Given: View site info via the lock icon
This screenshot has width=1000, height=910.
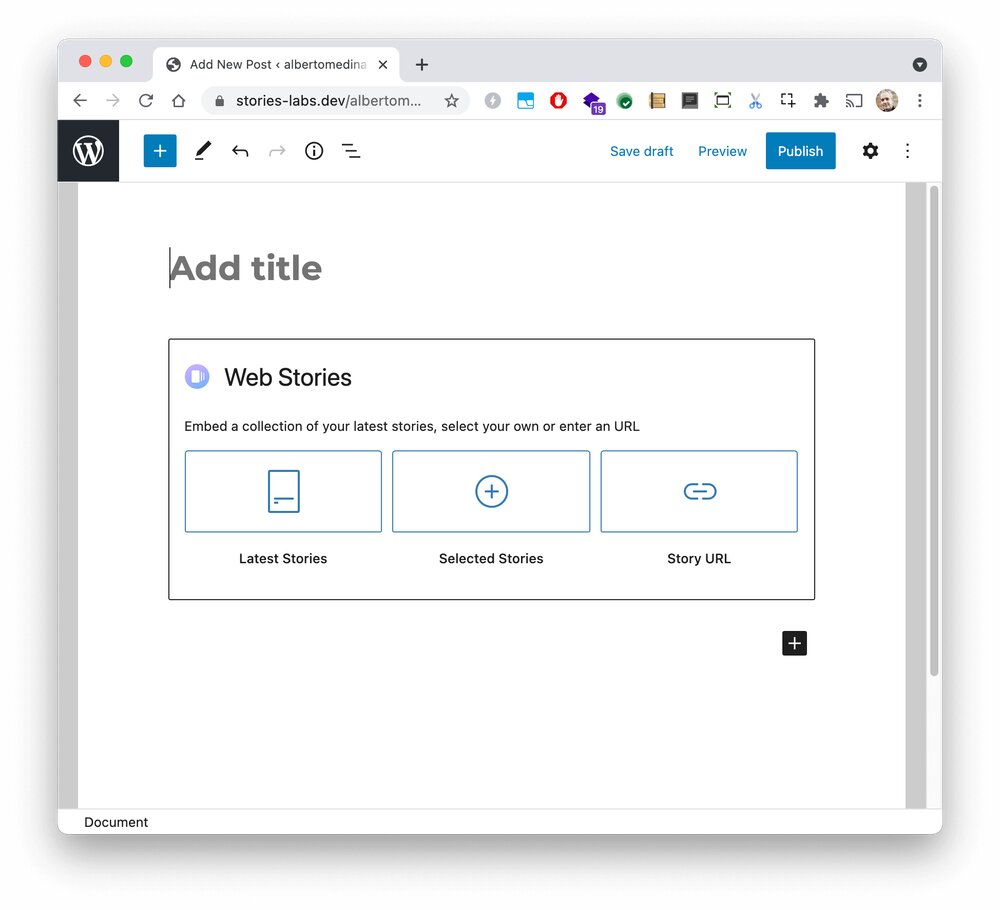Looking at the screenshot, I should pos(219,101).
